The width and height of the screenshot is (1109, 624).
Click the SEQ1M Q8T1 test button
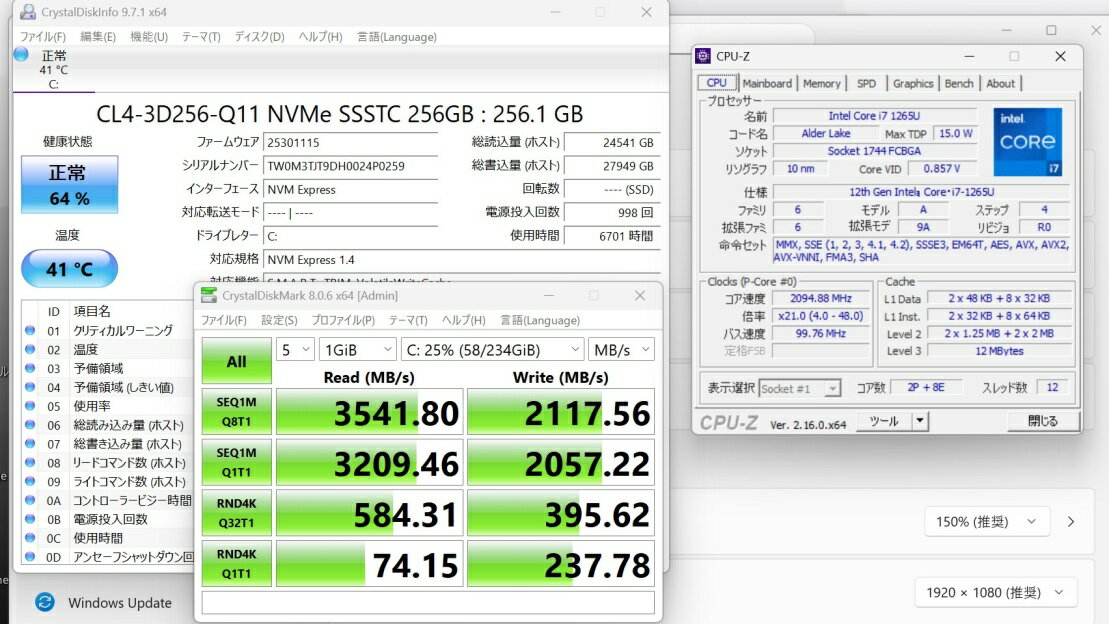point(236,412)
